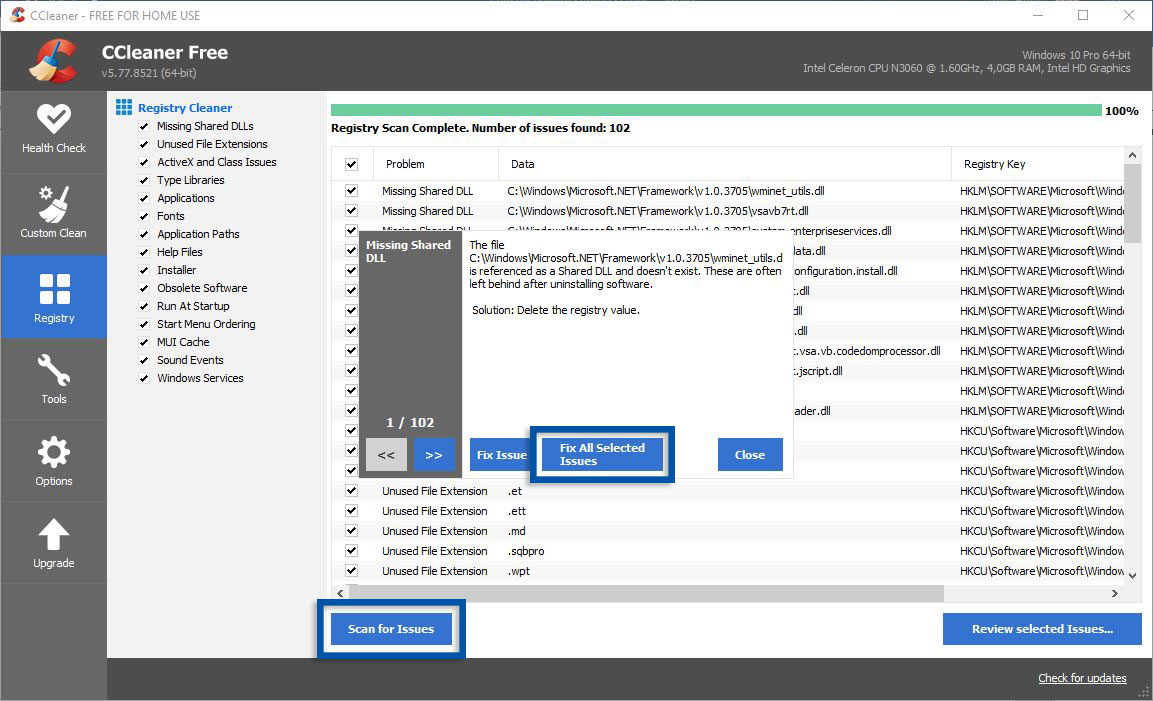Screen dimensions: 1153x701
Task: Toggle the select-all checkbox in results header
Action: tap(351, 163)
